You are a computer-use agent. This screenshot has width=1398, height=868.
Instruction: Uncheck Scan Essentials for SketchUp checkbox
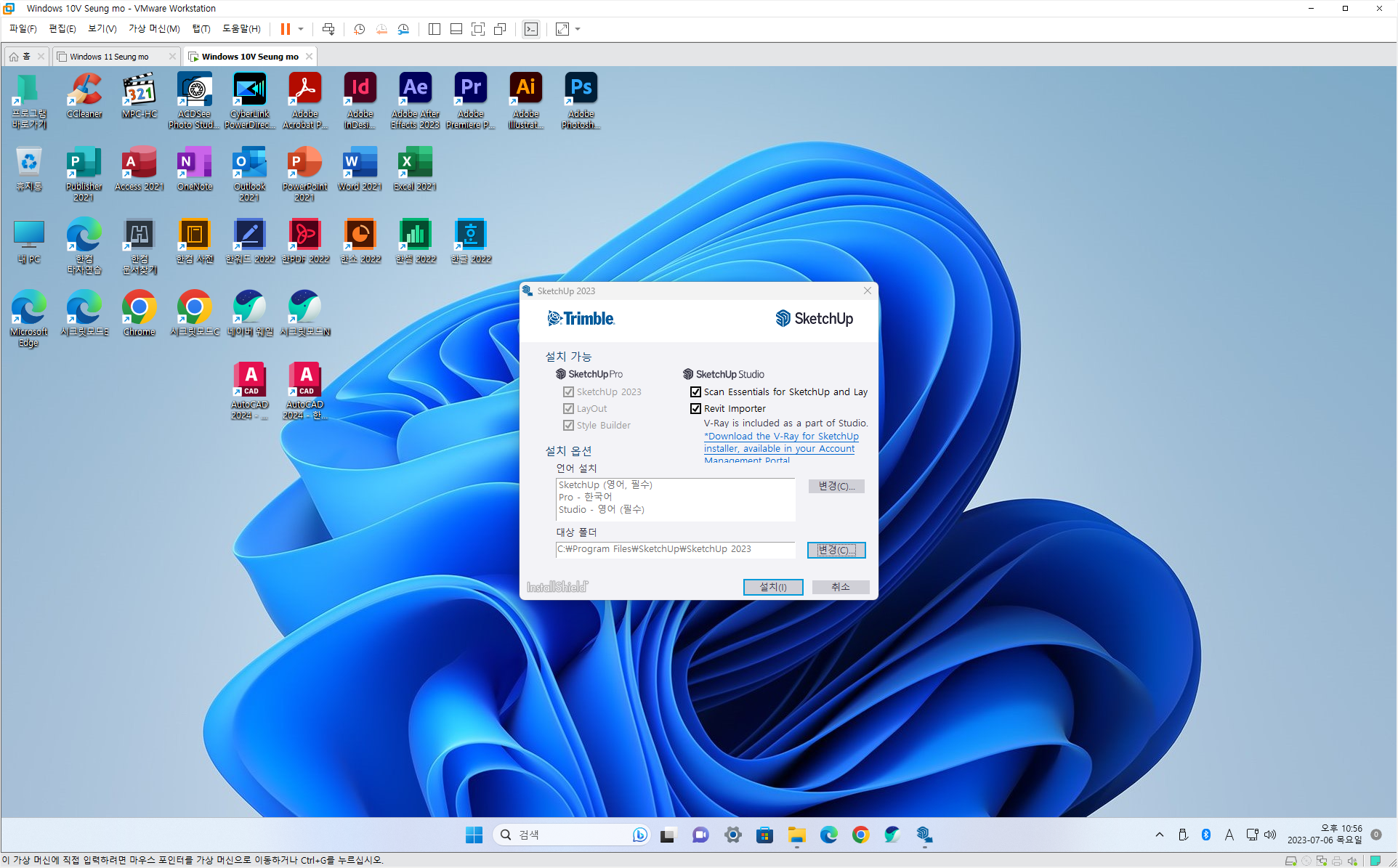[695, 392]
